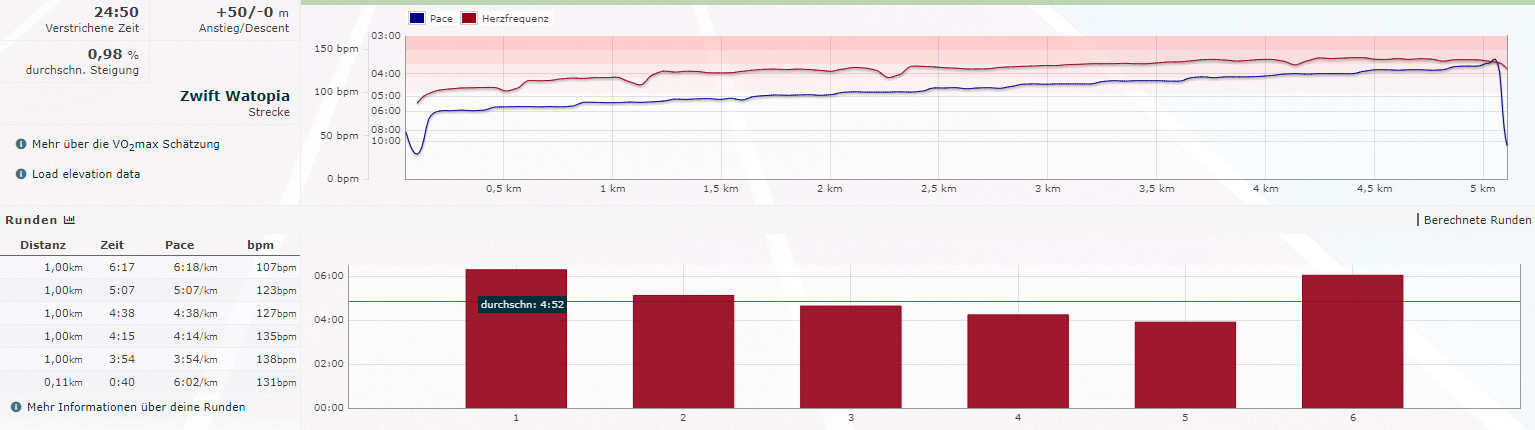Click lap bar 5 in the bar chart
Image resolution: width=1535 pixels, height=430 pixels.
click(x=1185, y=364)
